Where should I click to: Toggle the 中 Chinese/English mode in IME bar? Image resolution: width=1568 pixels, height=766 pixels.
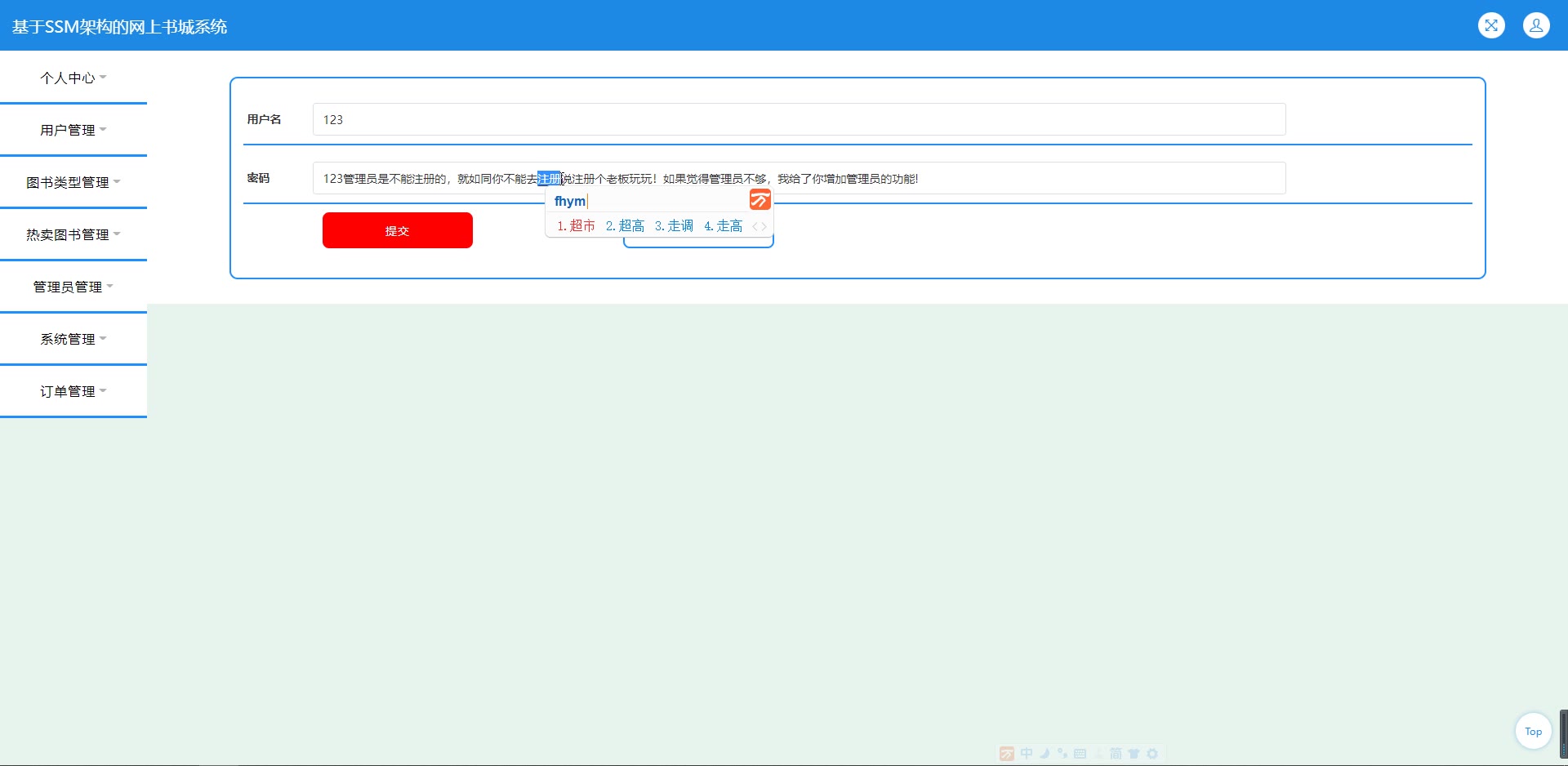1027,754
